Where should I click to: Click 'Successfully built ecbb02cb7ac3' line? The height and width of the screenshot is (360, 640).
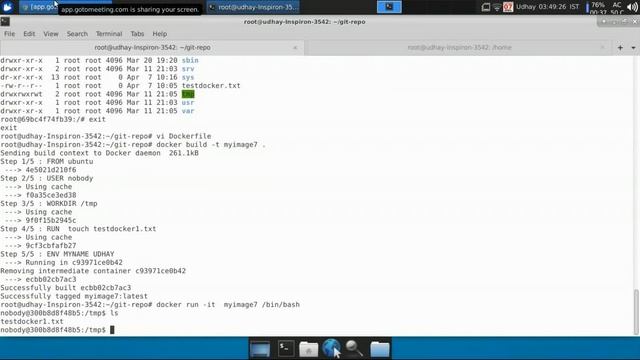[66, 288]
